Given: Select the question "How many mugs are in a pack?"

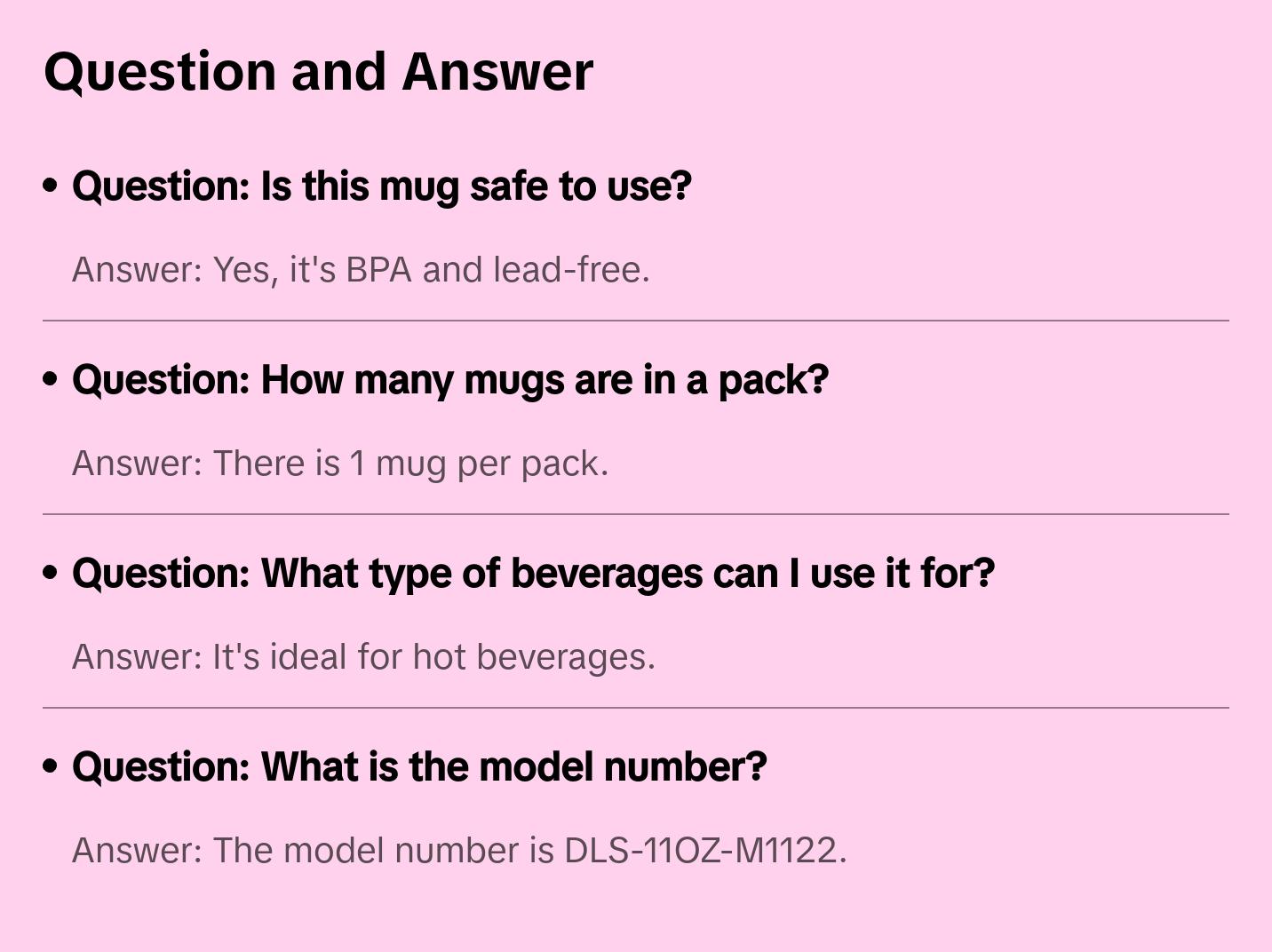Looking at the screenshot, I should tap(449, 380).
